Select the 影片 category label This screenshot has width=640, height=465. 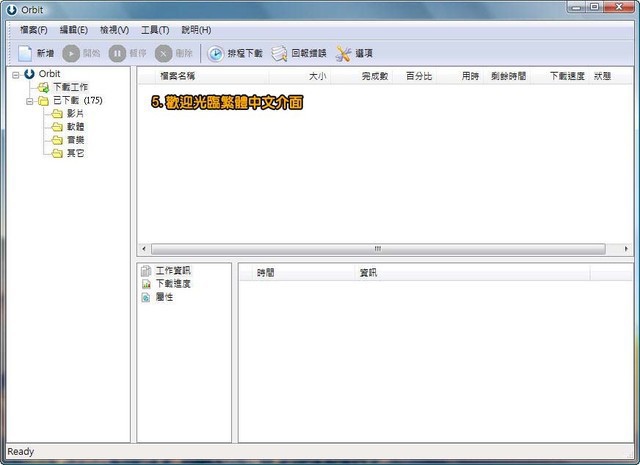click(76, 114)
